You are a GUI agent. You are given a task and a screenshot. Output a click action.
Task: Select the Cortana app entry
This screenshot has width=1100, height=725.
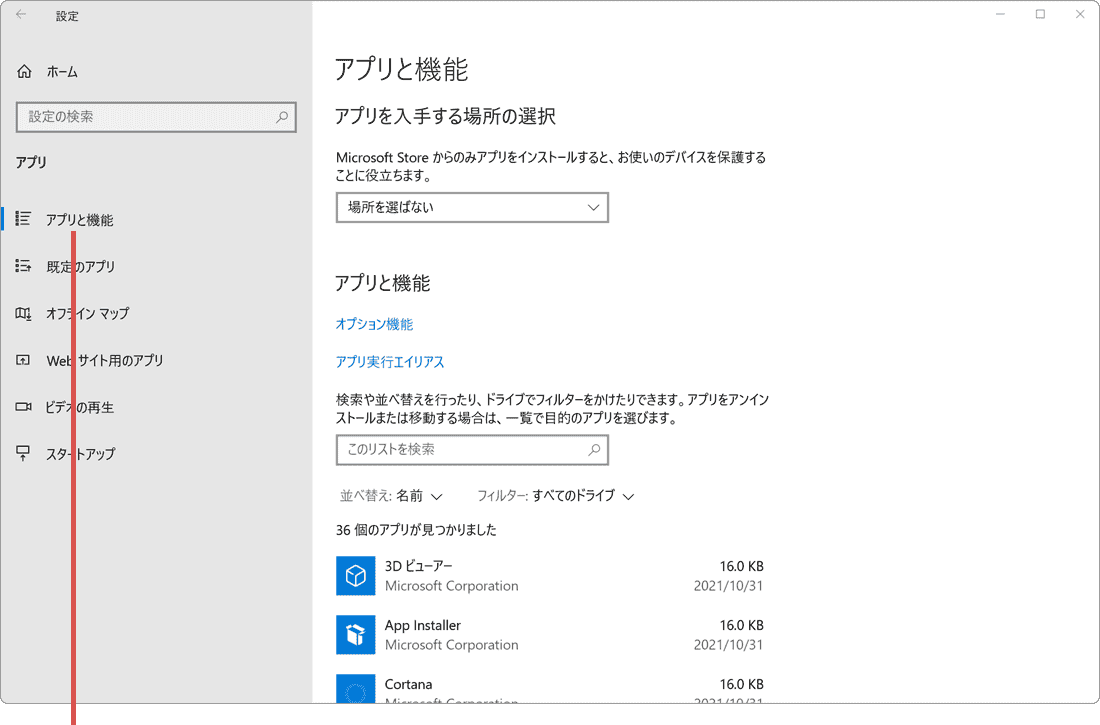(x=408, y=684)
